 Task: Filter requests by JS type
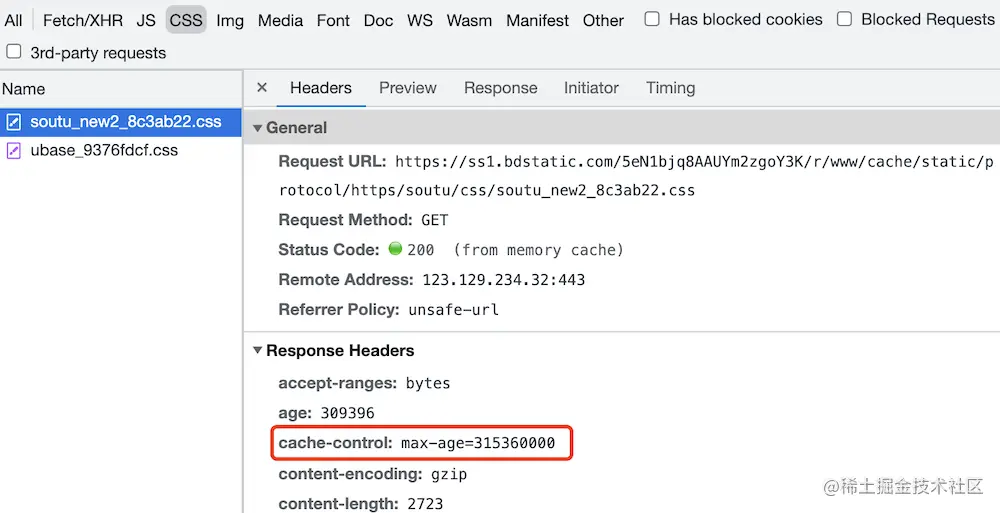tap(146, 20)
